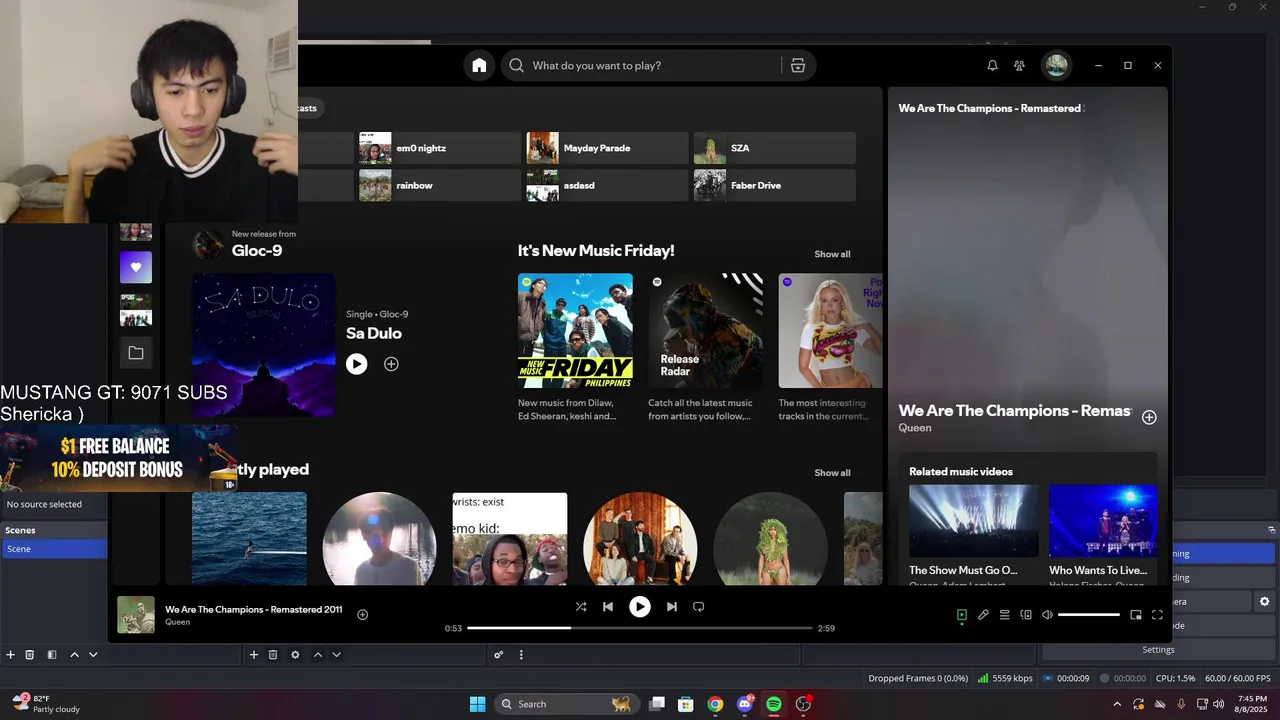Adjust the Spotify volume slider

click(1089, 615)
